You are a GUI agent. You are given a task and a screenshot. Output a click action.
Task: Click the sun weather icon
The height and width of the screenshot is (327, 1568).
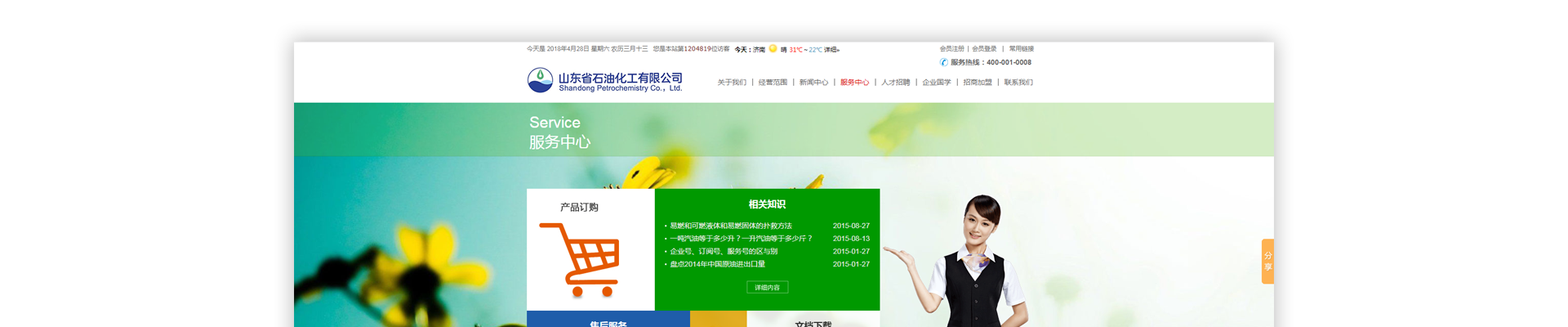point(773,49)
